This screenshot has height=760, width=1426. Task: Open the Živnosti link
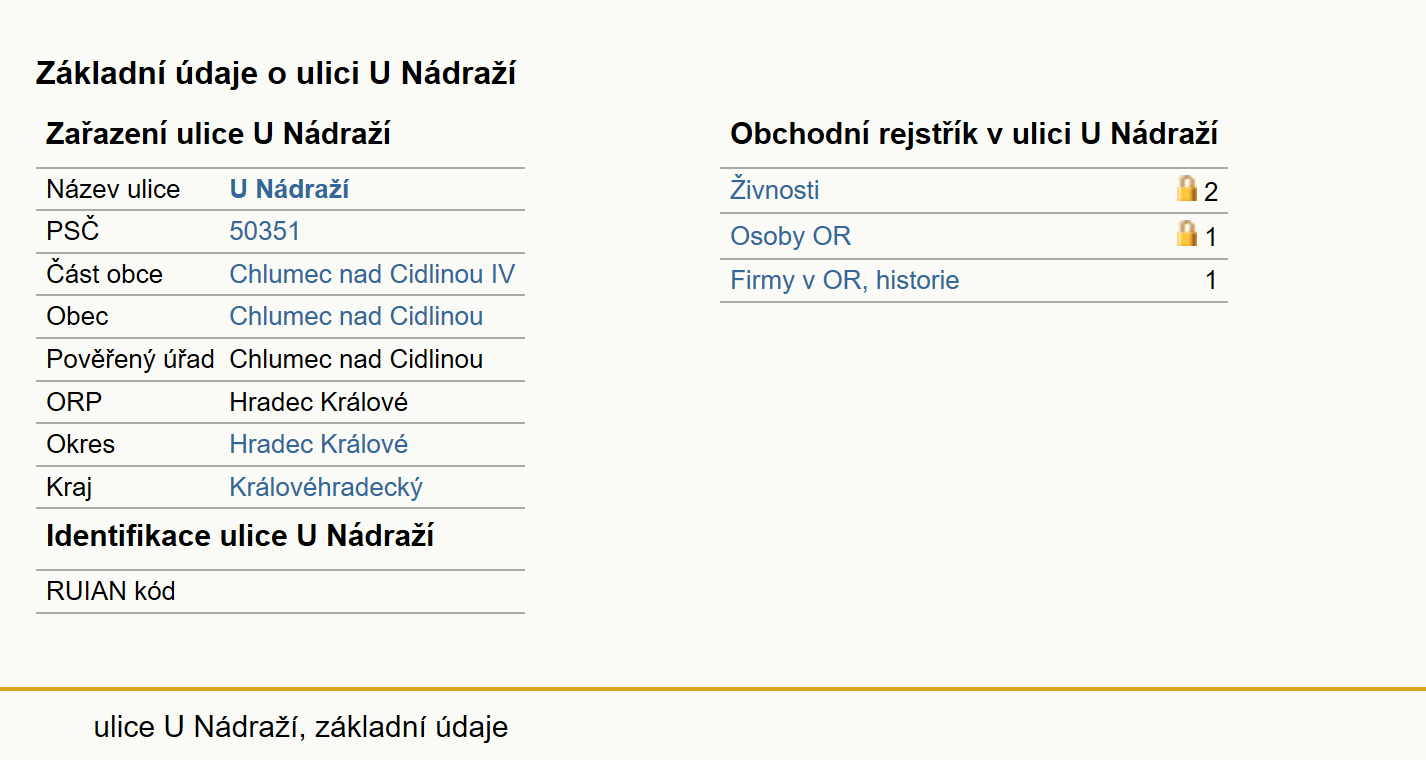click(775, 190)
